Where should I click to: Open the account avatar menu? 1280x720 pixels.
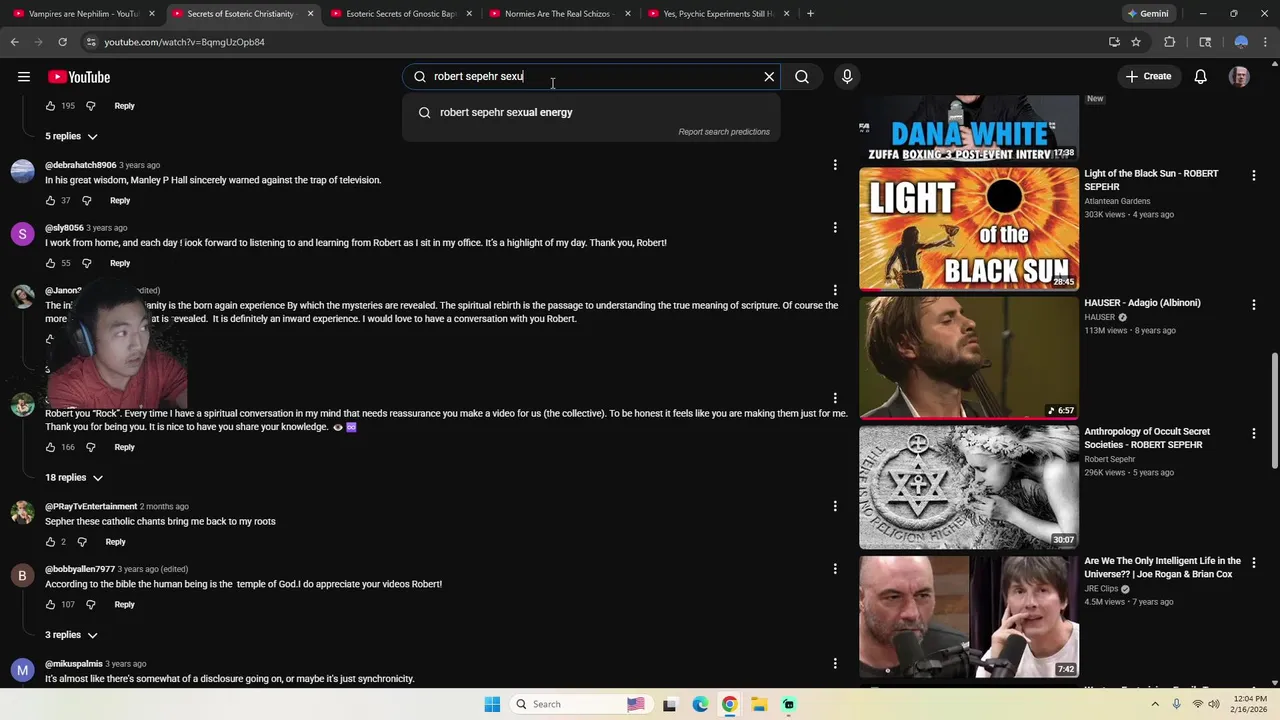pyautogui.click(x=1239, y=77)
